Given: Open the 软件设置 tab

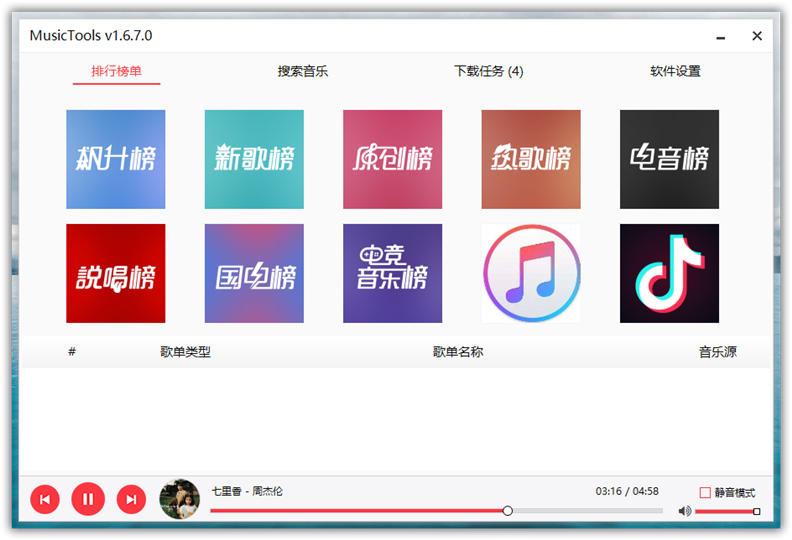Looking at the screenshot, I should (675, 72).
